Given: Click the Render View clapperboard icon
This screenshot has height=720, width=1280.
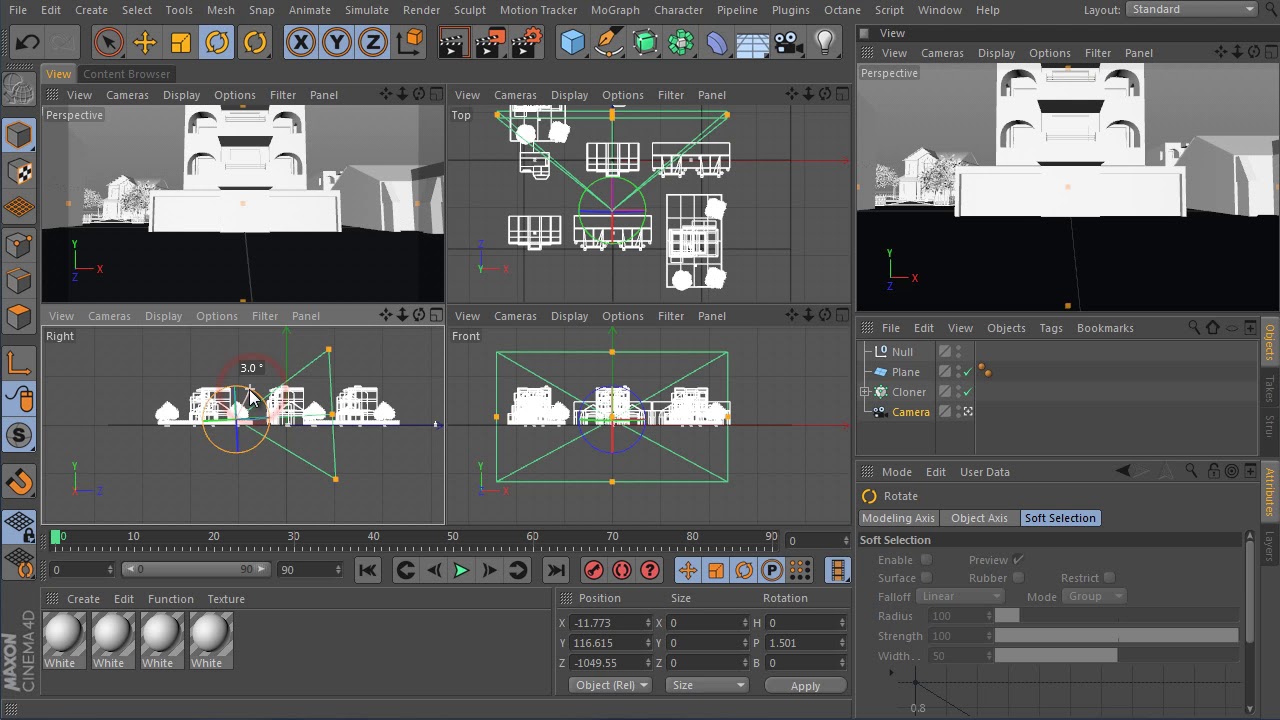Looking at the screenshot, I should coord(453,42).
